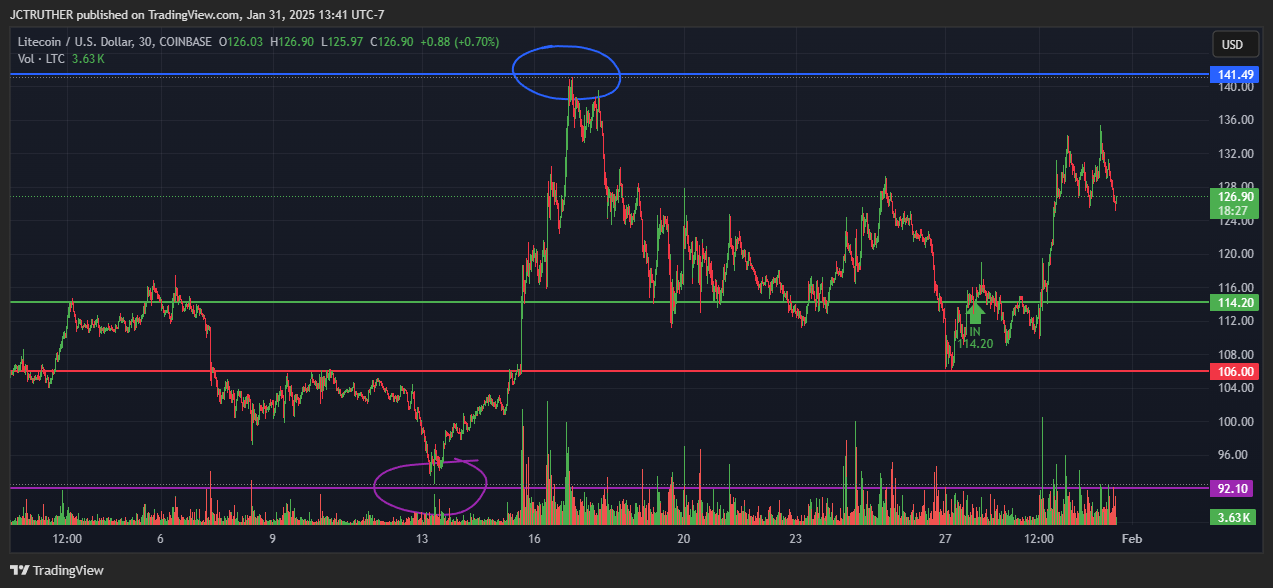
Task: Click the 23 date label on time axis
Action: click(796, 539)
